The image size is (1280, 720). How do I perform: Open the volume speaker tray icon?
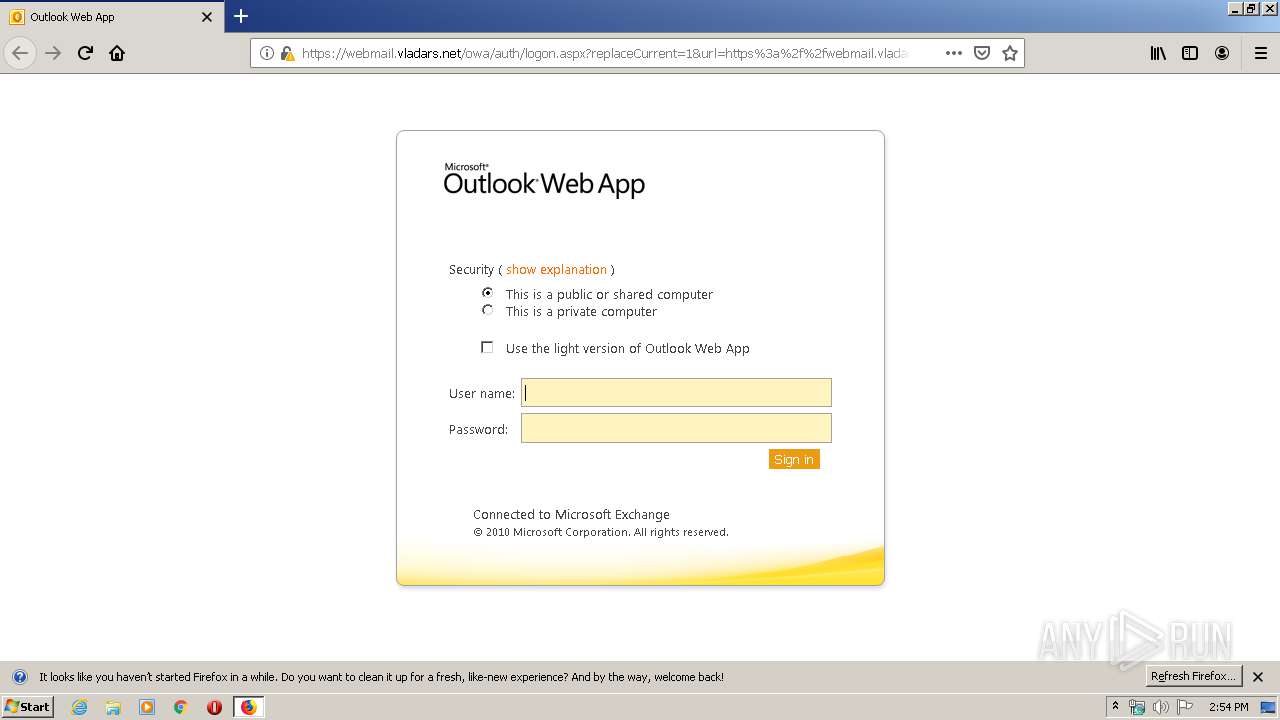(x=1161, y=707)
